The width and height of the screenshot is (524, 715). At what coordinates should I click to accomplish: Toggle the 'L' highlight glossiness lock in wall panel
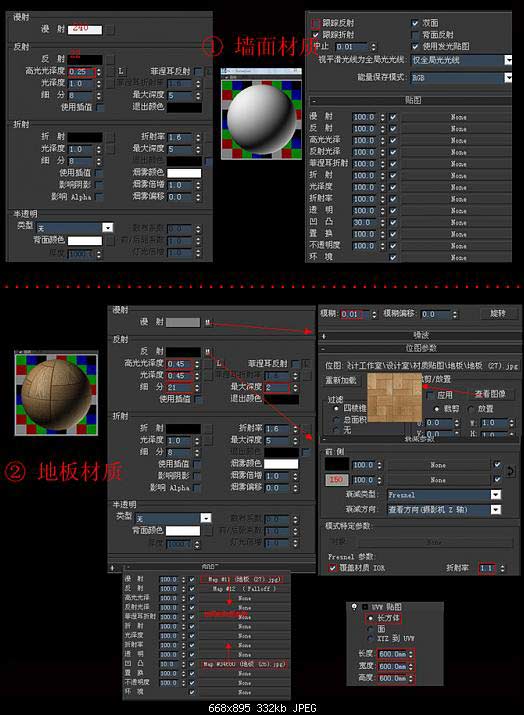[x=121, y=72]
